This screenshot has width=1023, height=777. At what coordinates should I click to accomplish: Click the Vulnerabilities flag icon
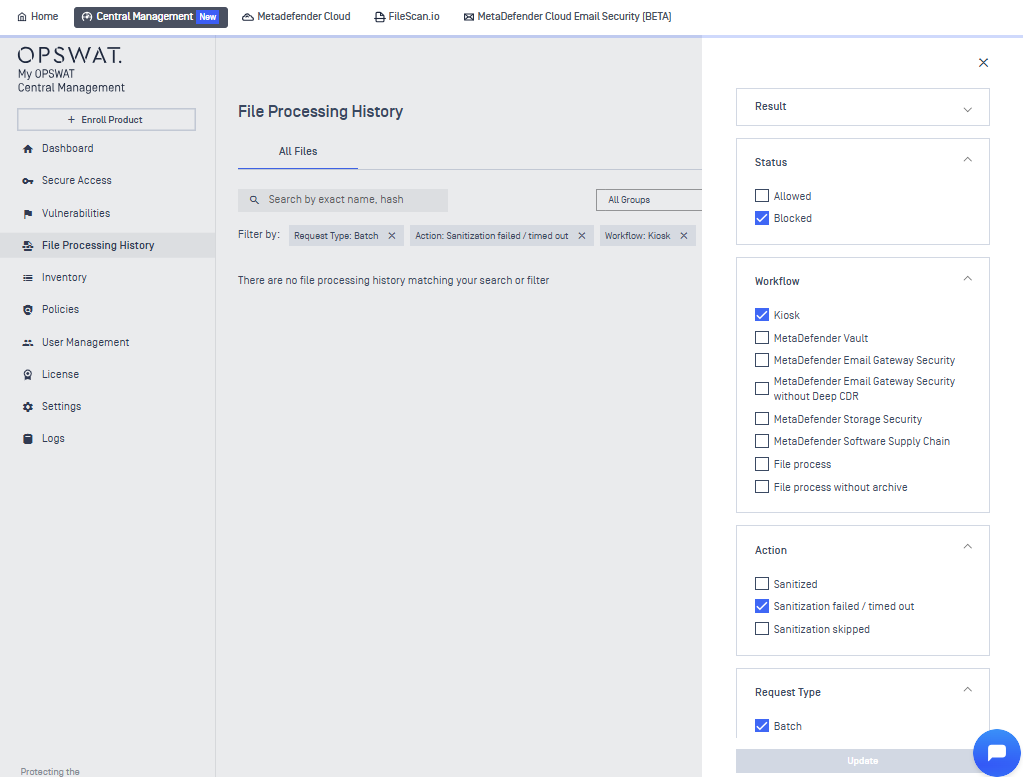click(27, 213)
